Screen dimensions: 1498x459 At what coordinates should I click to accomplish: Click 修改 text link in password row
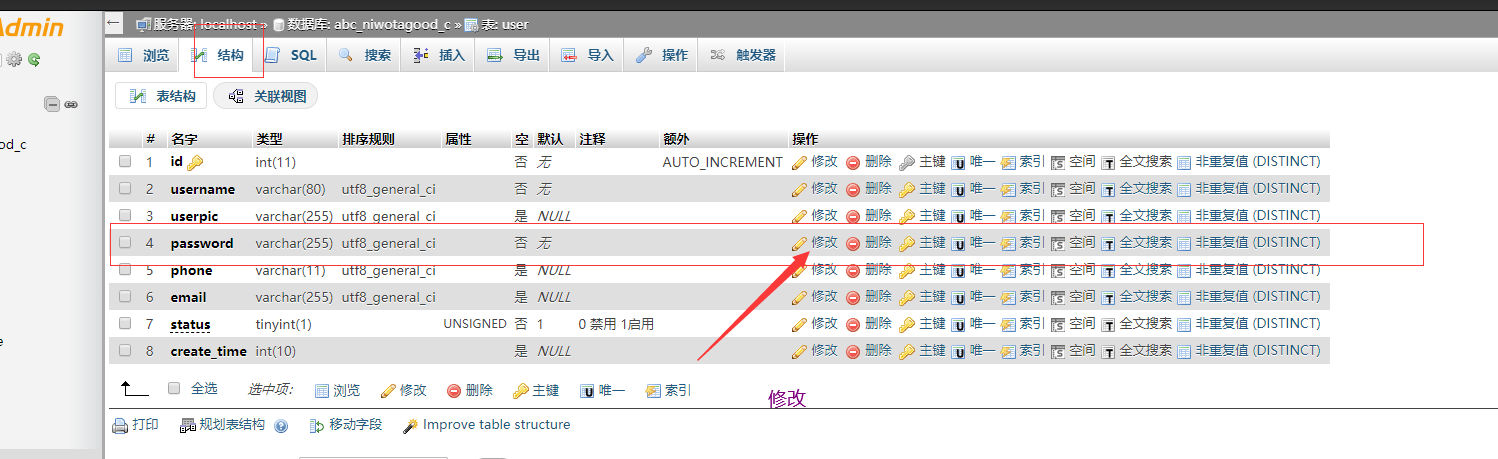pos(824,242)
